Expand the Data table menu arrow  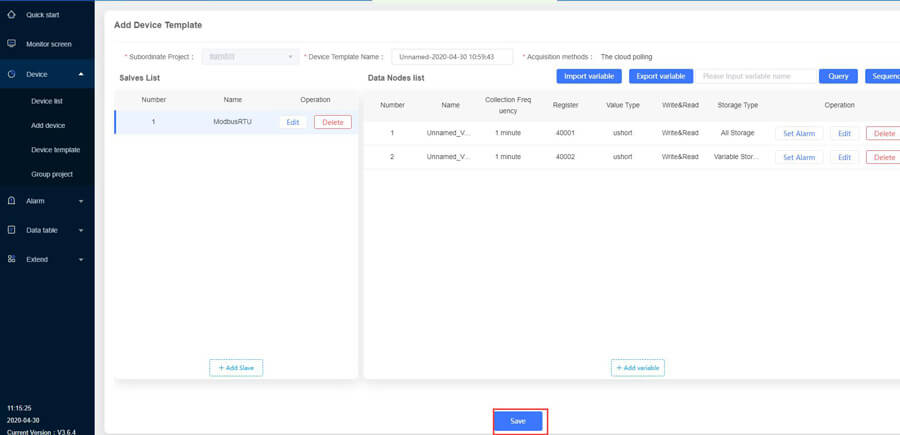point(81,230)
